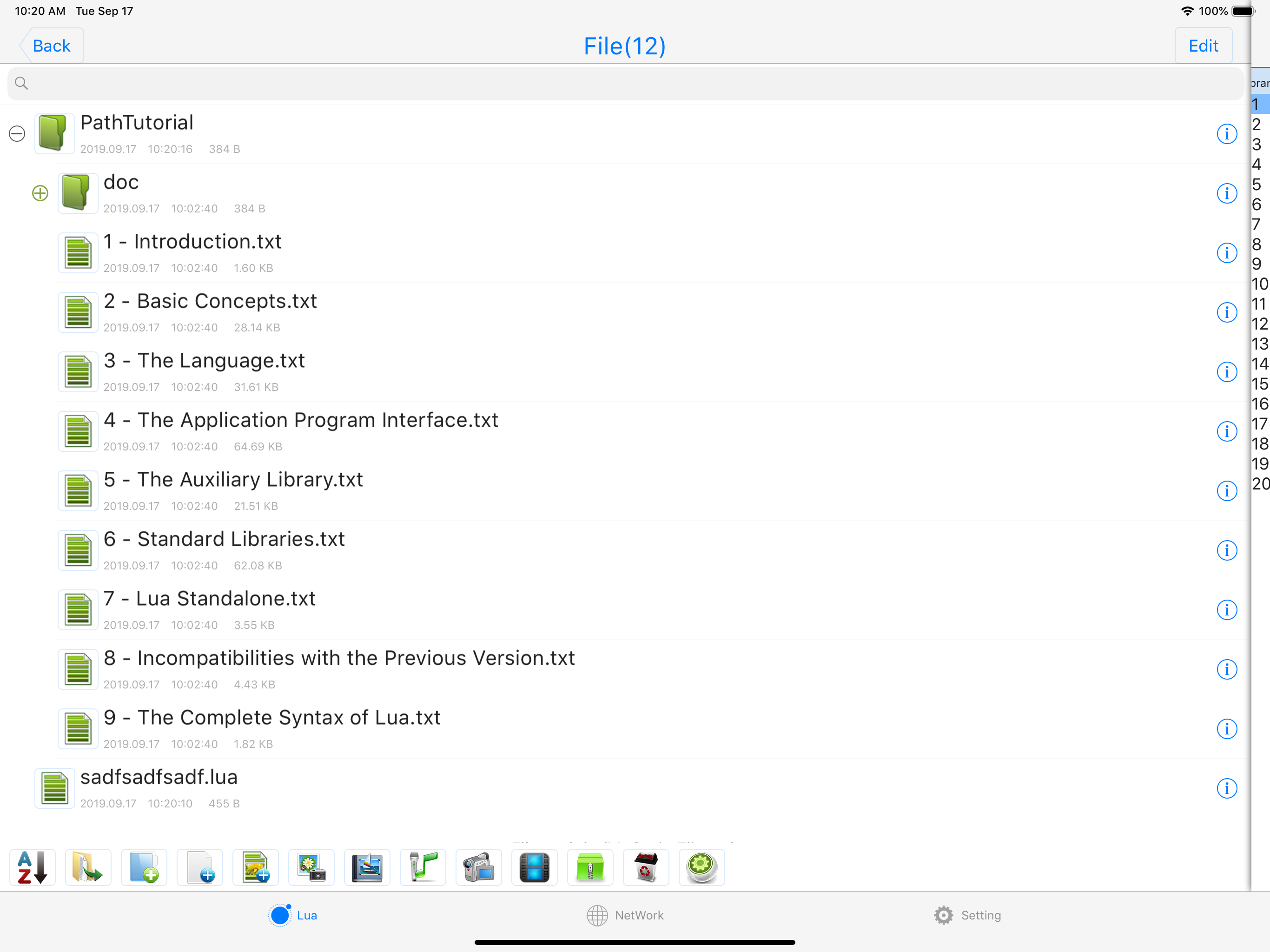Click the A-Z sort icon

point(32,867)
